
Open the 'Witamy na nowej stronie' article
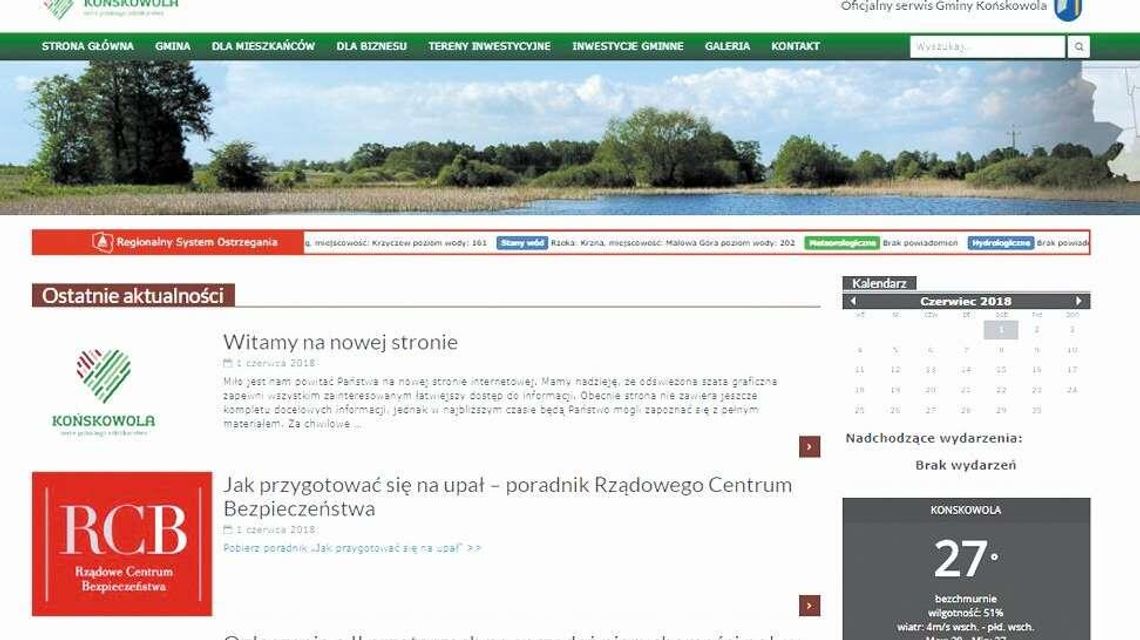(340, 341)
